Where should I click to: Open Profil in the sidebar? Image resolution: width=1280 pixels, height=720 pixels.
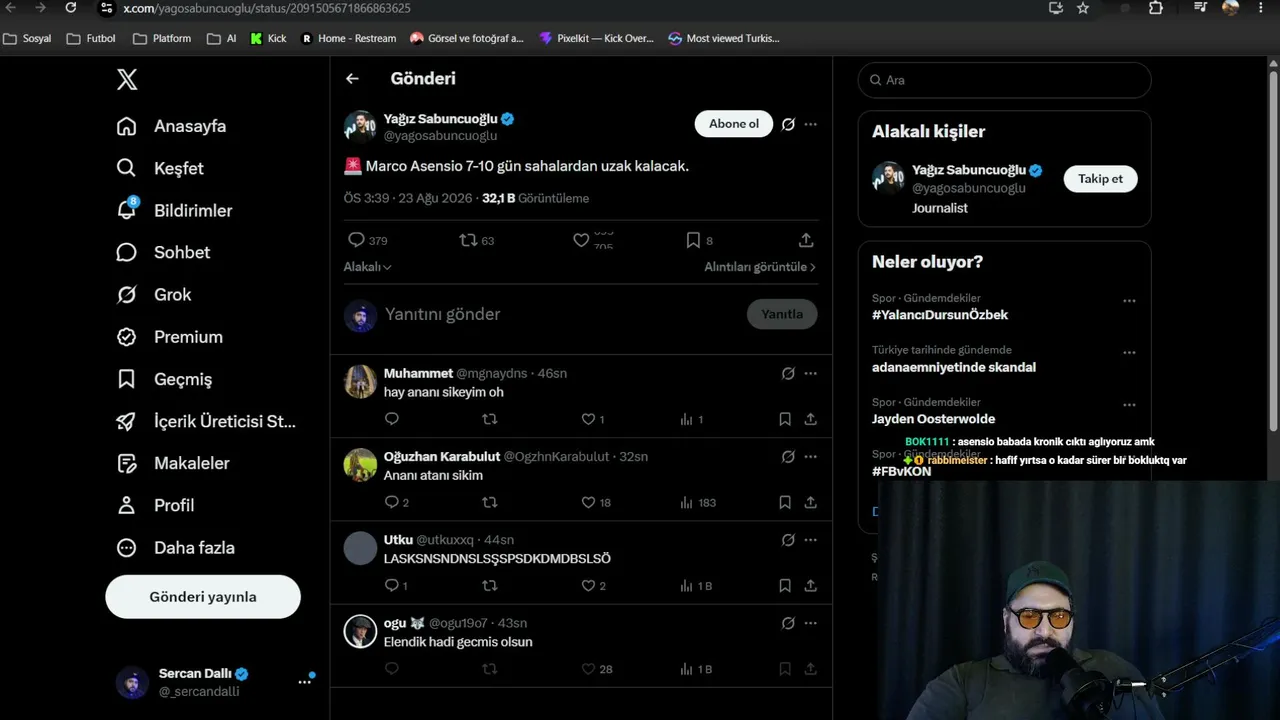[155, 505]
